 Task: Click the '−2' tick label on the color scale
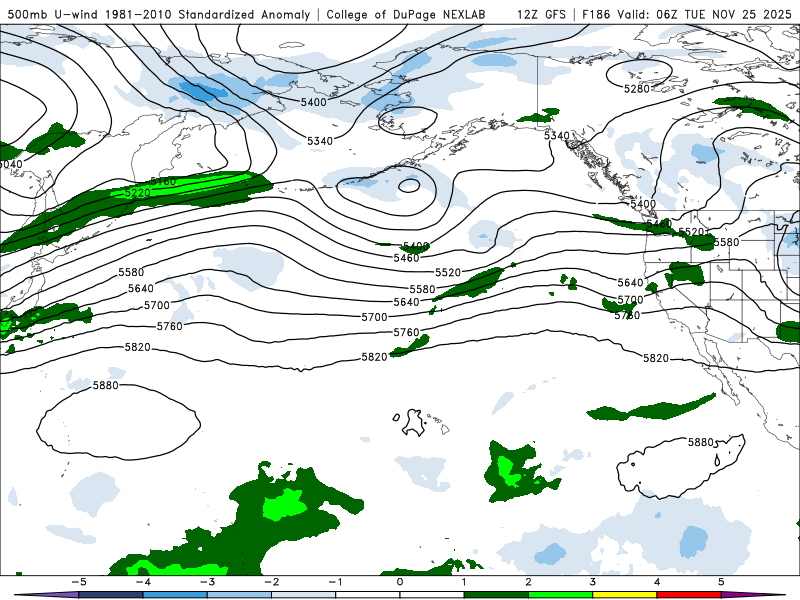[x=271, y=582]
